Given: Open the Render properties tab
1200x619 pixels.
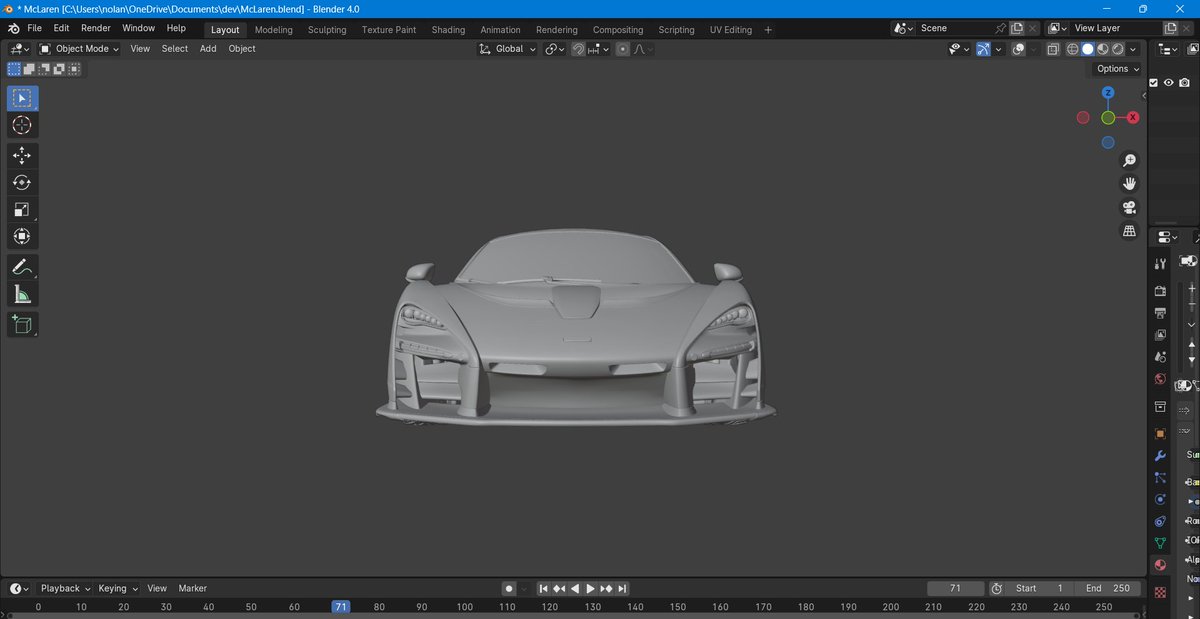Looking at the screenshot, I should [x=1160, y=291].
